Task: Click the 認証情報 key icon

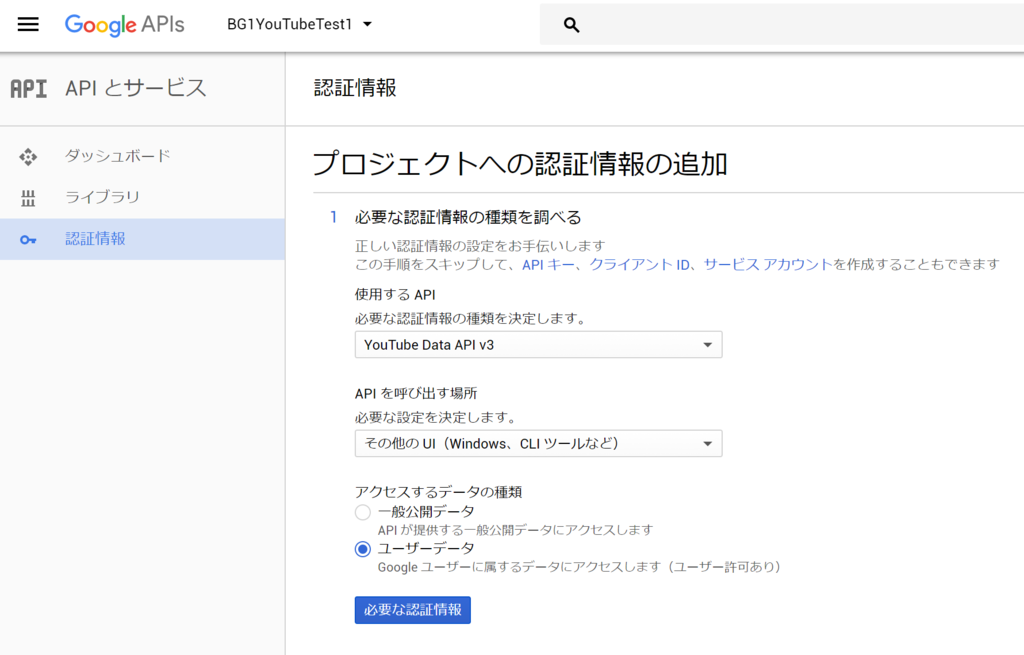Action: pyautogui.click(x=28, y=240)
